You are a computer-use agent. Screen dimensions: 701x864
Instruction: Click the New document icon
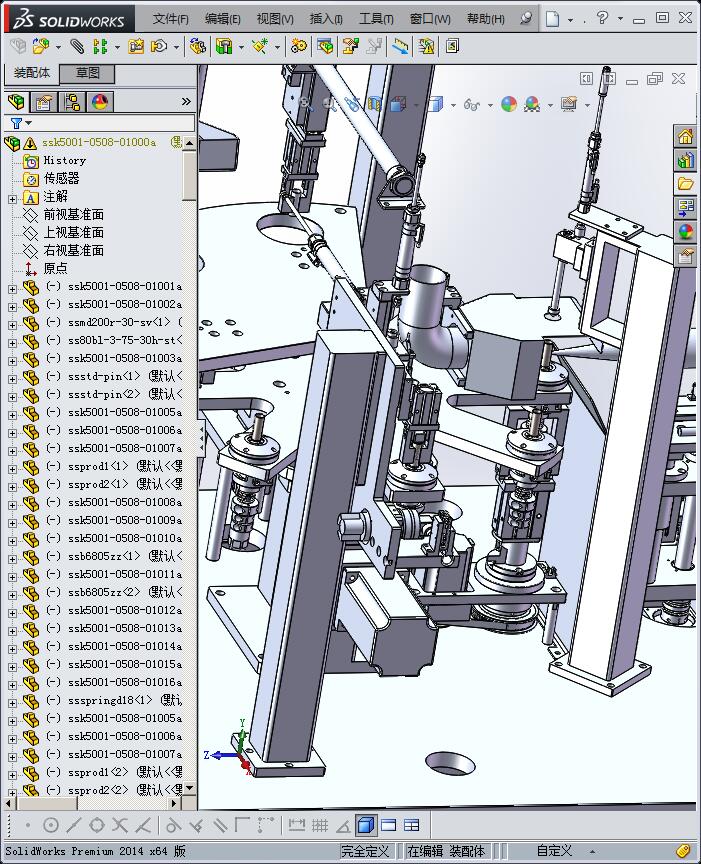click(552, 19)
